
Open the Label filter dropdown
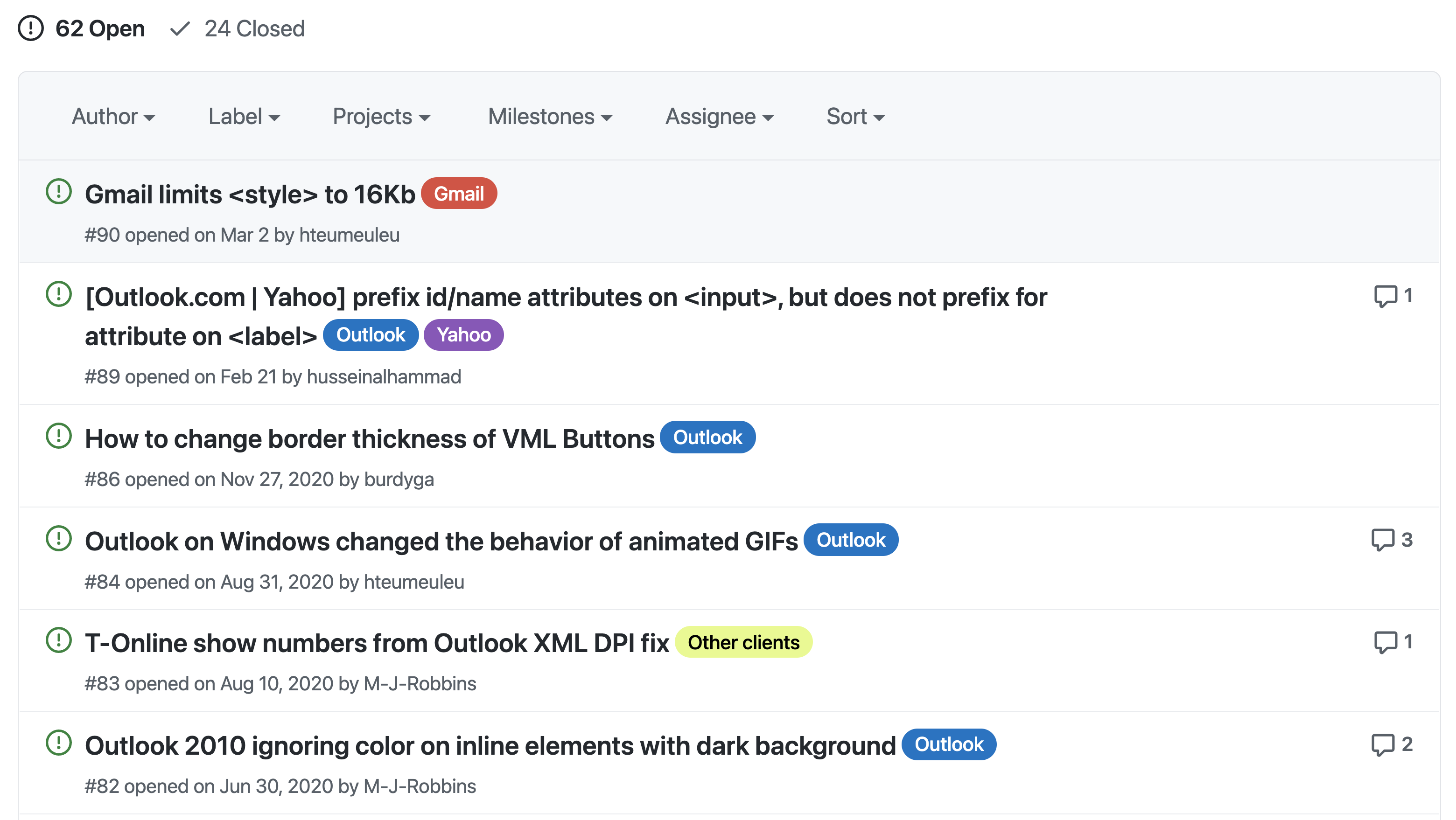click(244, 117)
